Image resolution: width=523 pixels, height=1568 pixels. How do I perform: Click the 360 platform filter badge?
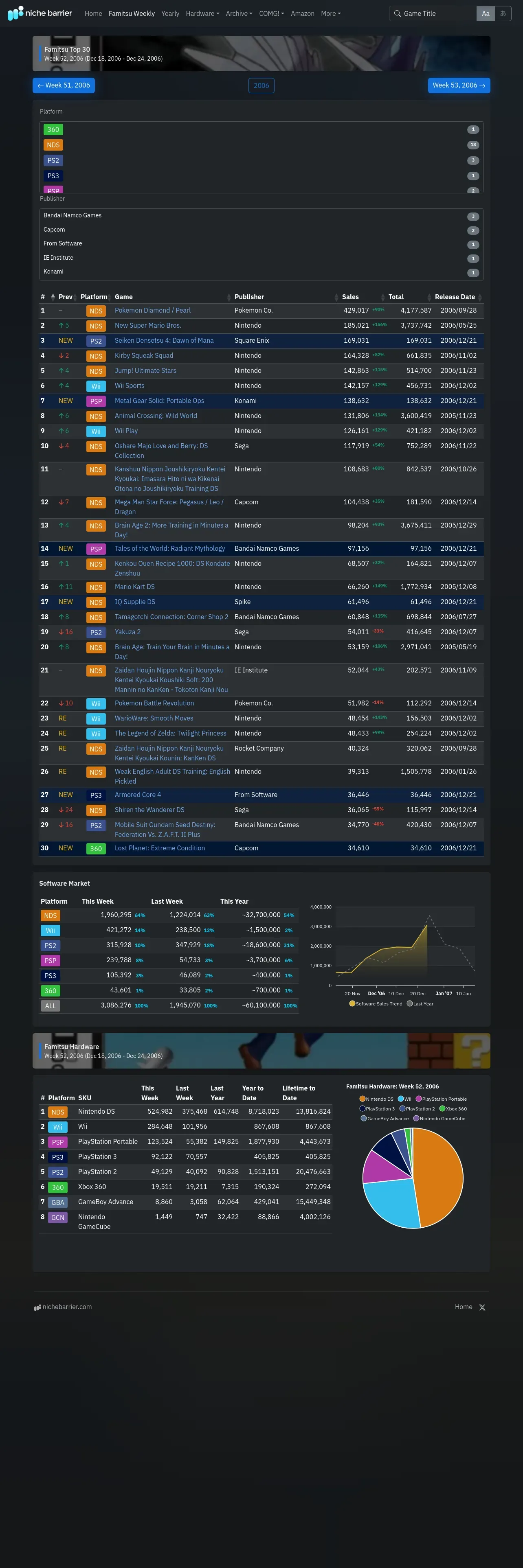pos(54,130)
